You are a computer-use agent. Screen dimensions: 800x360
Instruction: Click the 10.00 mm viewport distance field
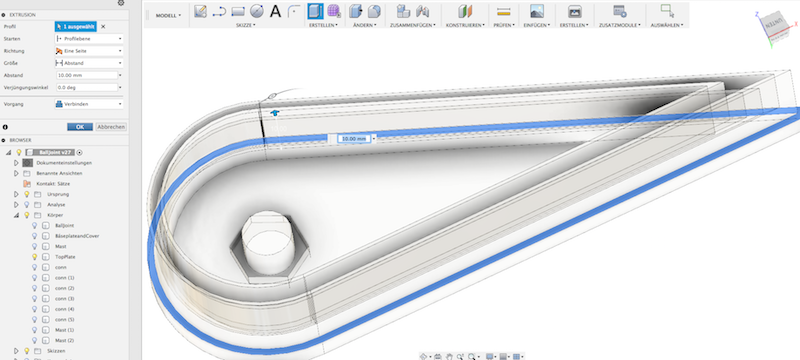coord(354,139)
